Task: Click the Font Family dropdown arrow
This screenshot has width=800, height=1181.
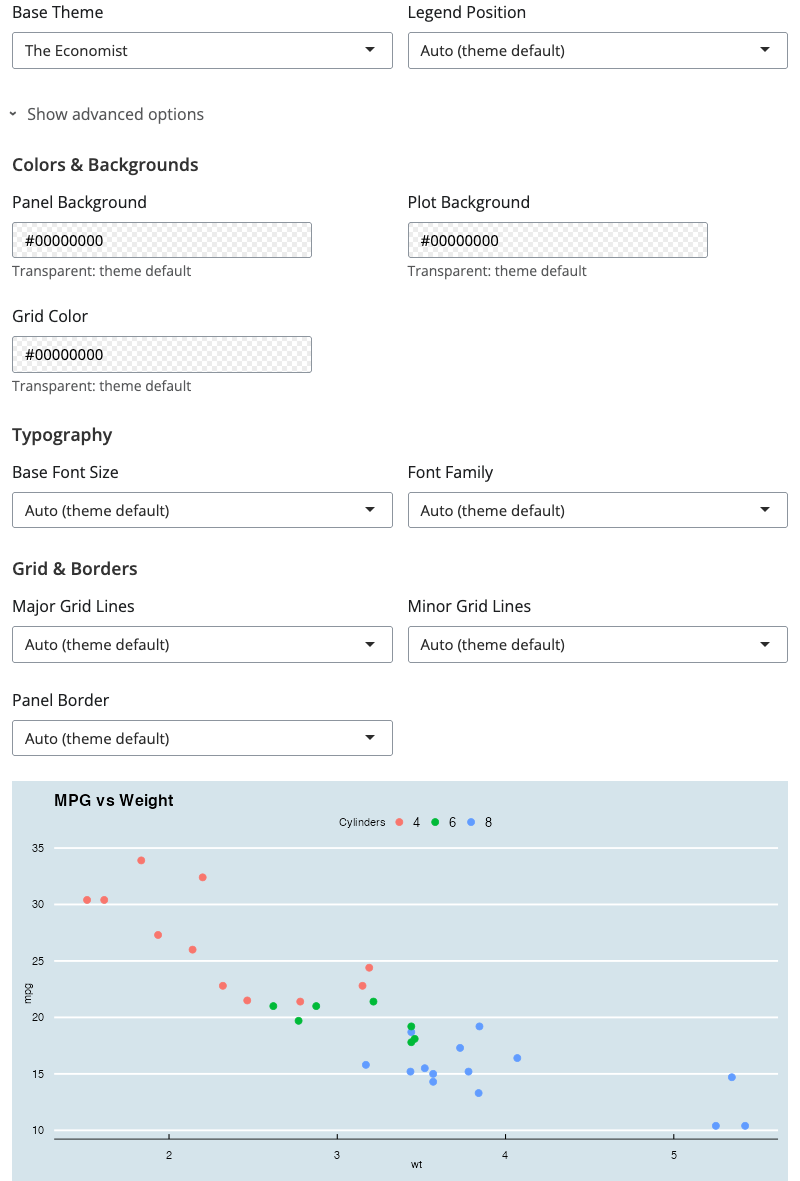Action: 765,510
